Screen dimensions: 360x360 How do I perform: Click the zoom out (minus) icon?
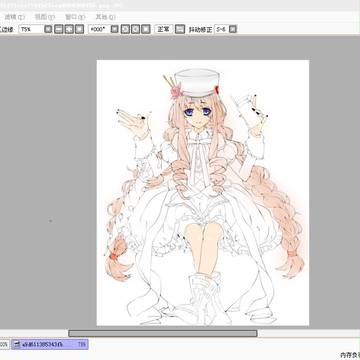tap(59, 29)
